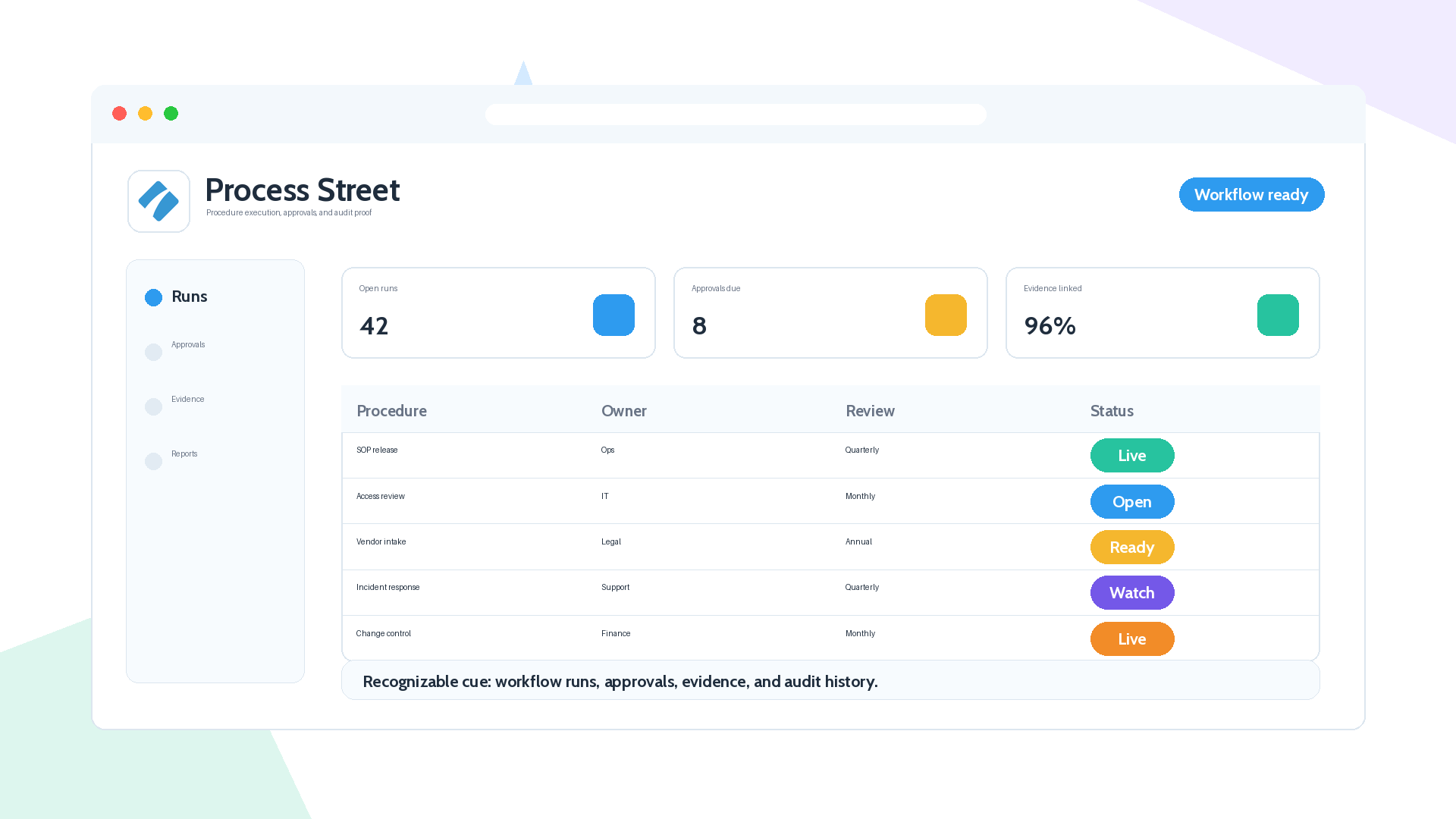Select the Vendor intake procedure
This screenshot has width=1456, height=819.
click(x=381, y=541)
